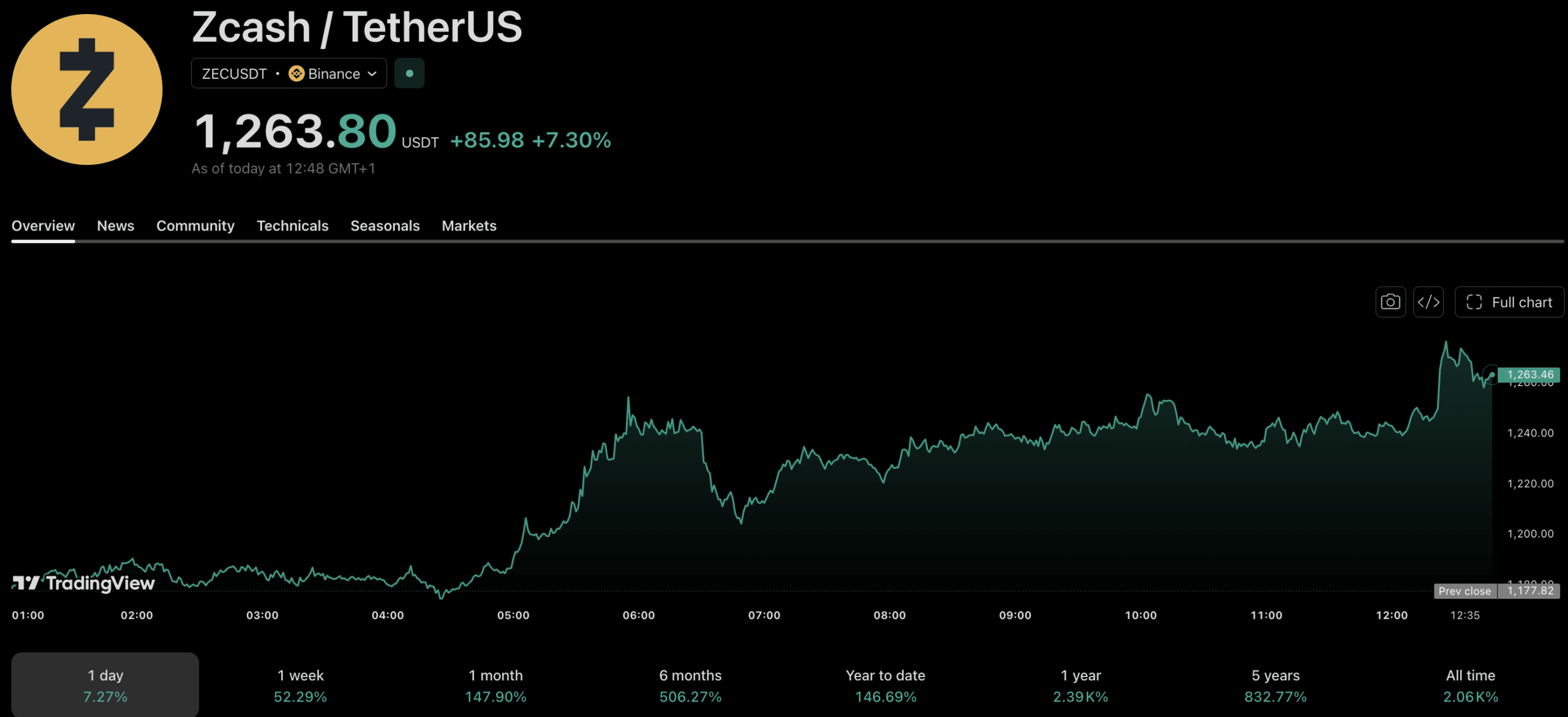Click the 'As of today at 12:48 GMT+1' timestamp
This screenshot has height=717, width=1568.
(x=284, y=169)
